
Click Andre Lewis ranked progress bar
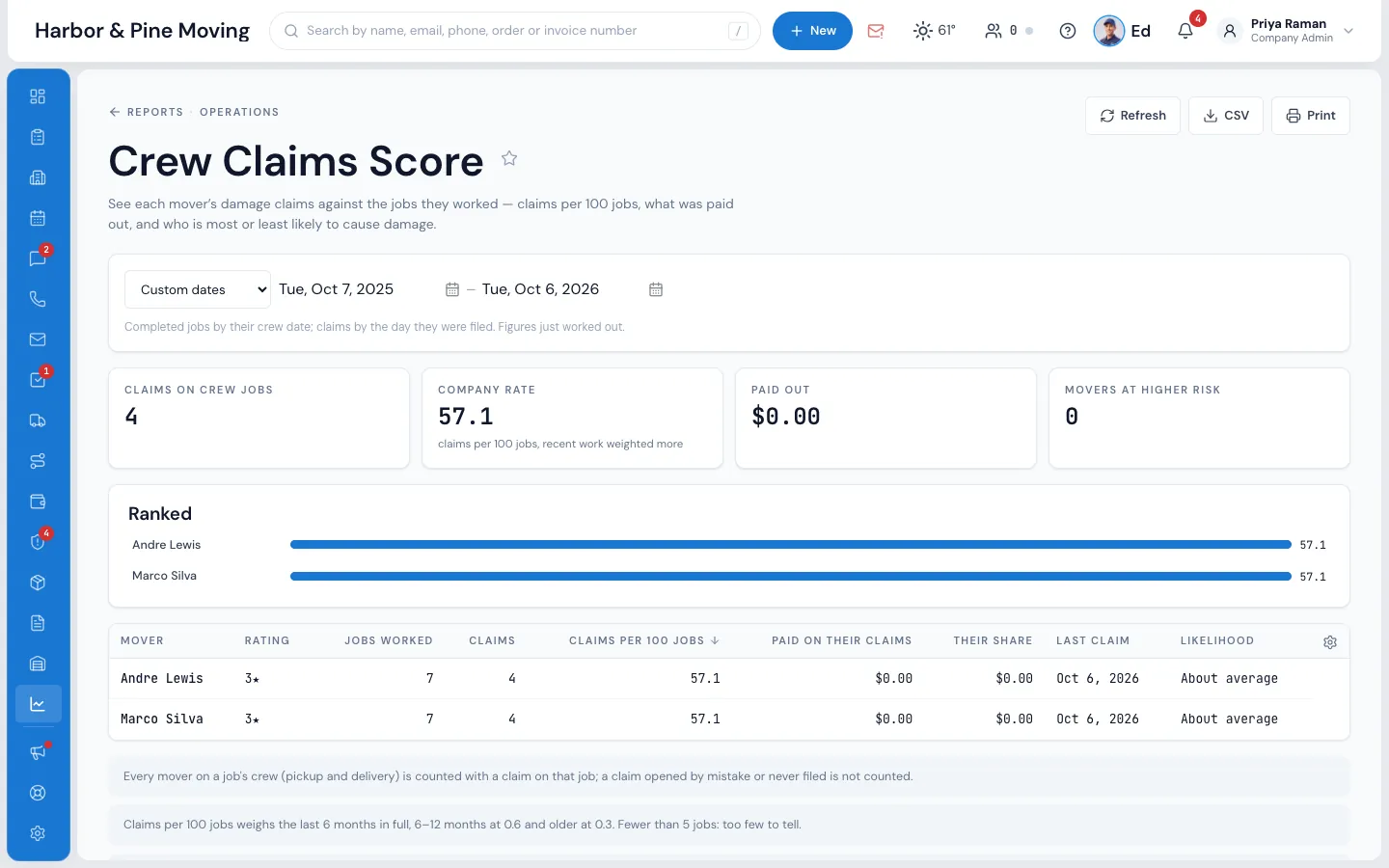click(791, 545)
